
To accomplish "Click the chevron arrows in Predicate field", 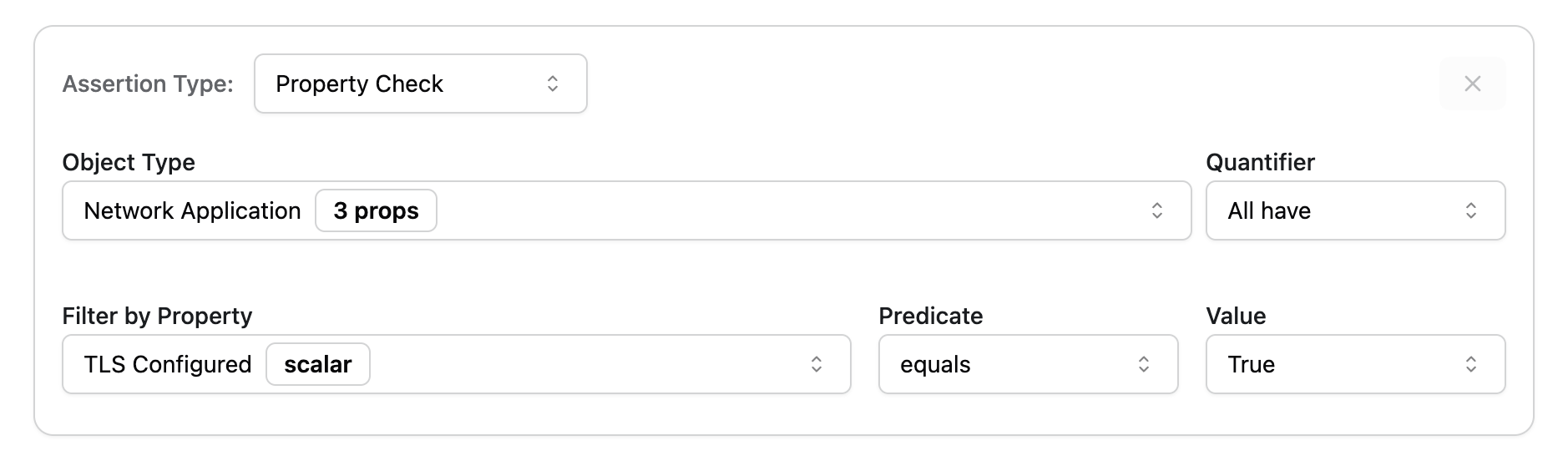I will [x=1143, y=364].
